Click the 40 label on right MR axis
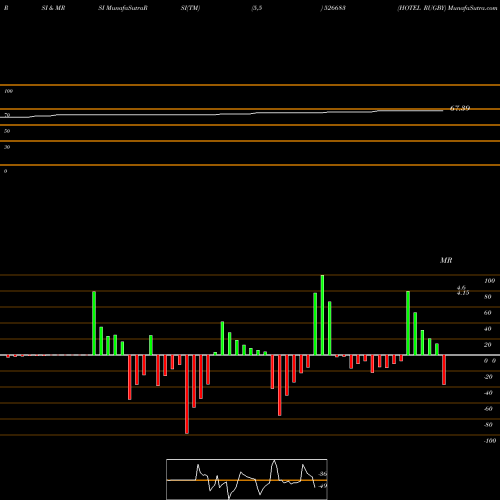500x500 pixels. coord(488,329)
